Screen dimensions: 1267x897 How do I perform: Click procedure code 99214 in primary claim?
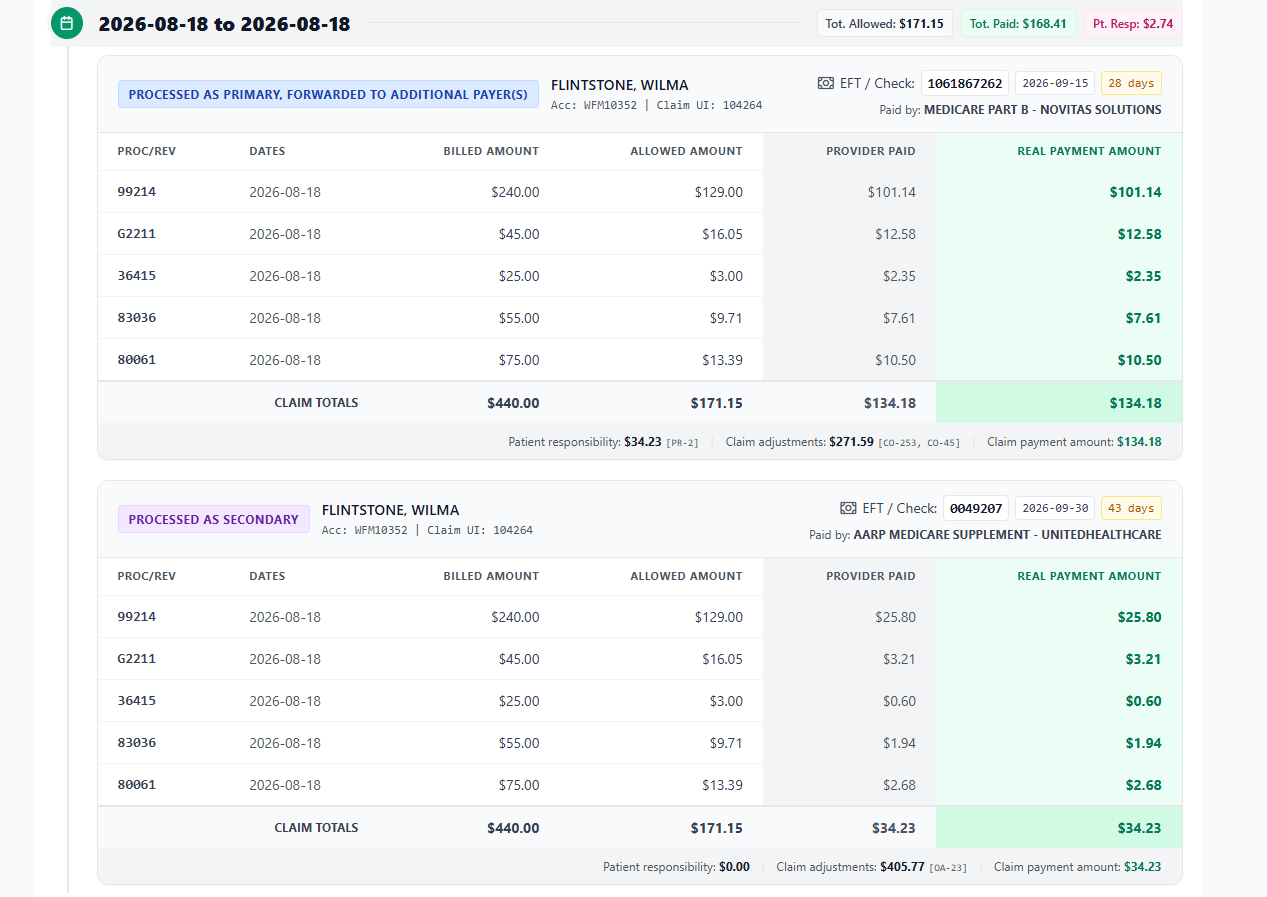[137, 192]
